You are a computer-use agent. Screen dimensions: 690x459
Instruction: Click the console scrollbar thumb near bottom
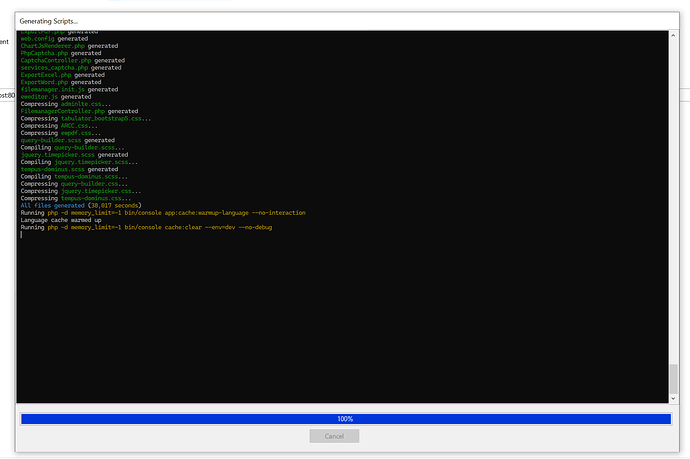coord(675,380)
